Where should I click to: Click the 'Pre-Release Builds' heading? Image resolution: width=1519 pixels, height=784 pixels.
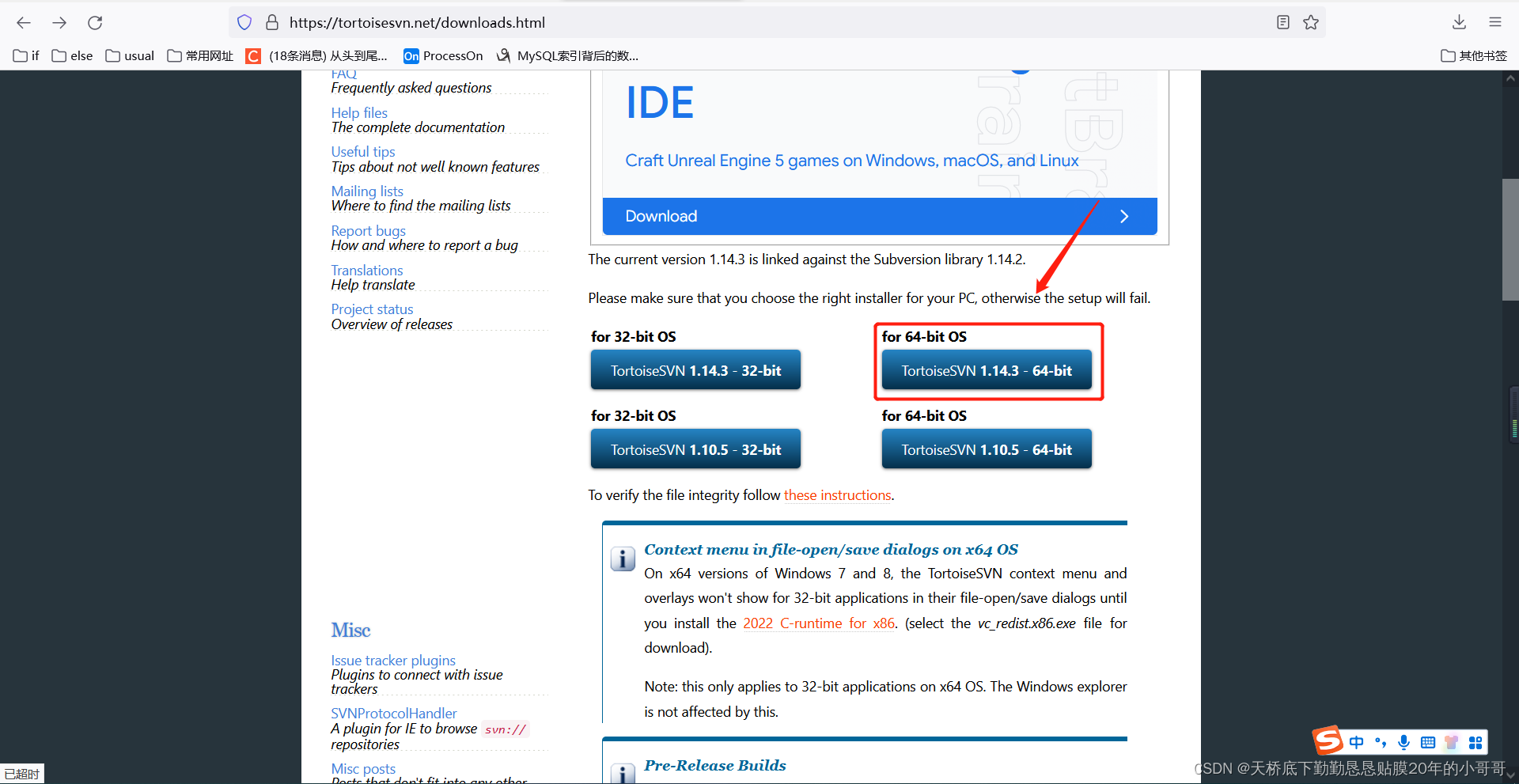[x=715, y=766]
